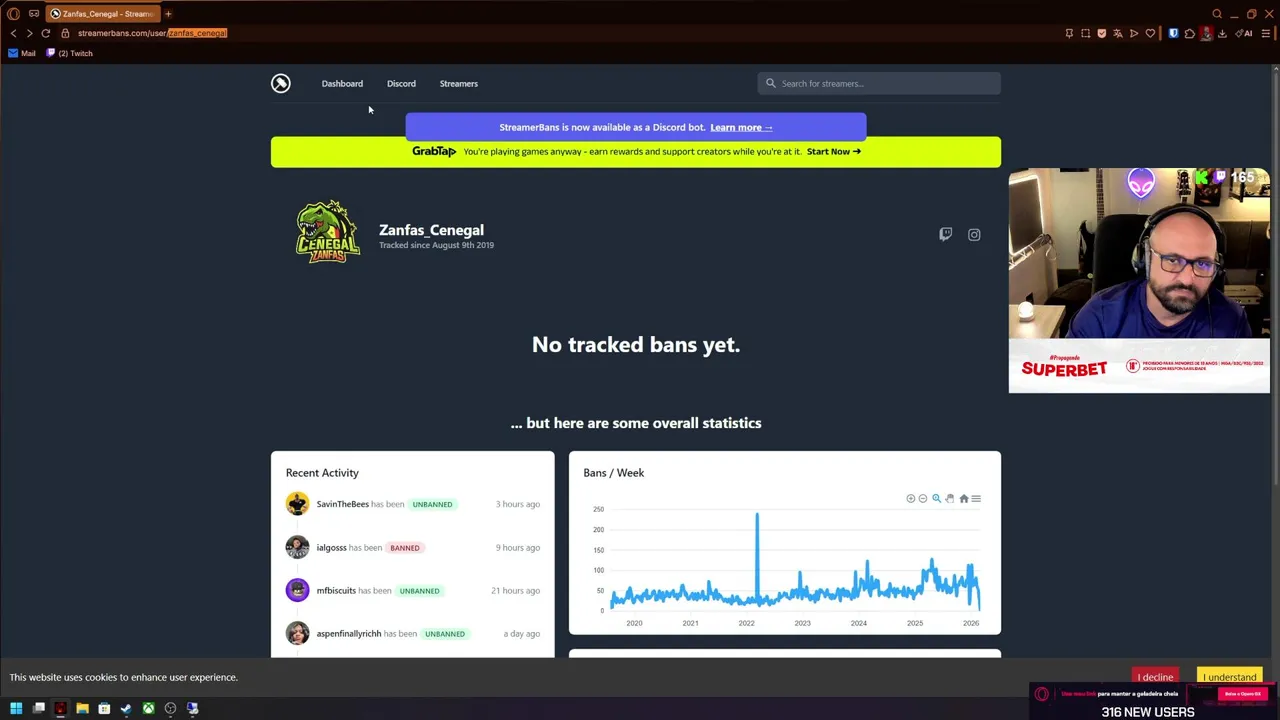Screen dimensions: 1280x720
Task: Open Task View on the taskbar
Action: click(39, 708)
